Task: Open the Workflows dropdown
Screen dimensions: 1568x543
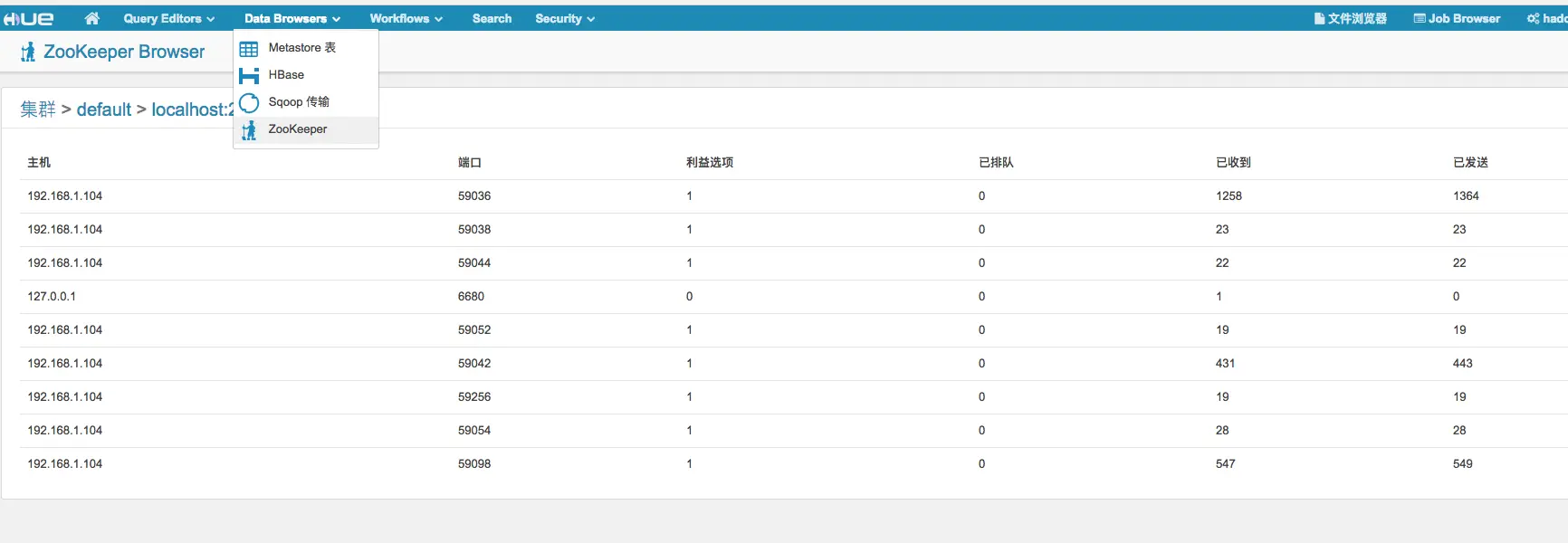Action: [x=406, y=18]
